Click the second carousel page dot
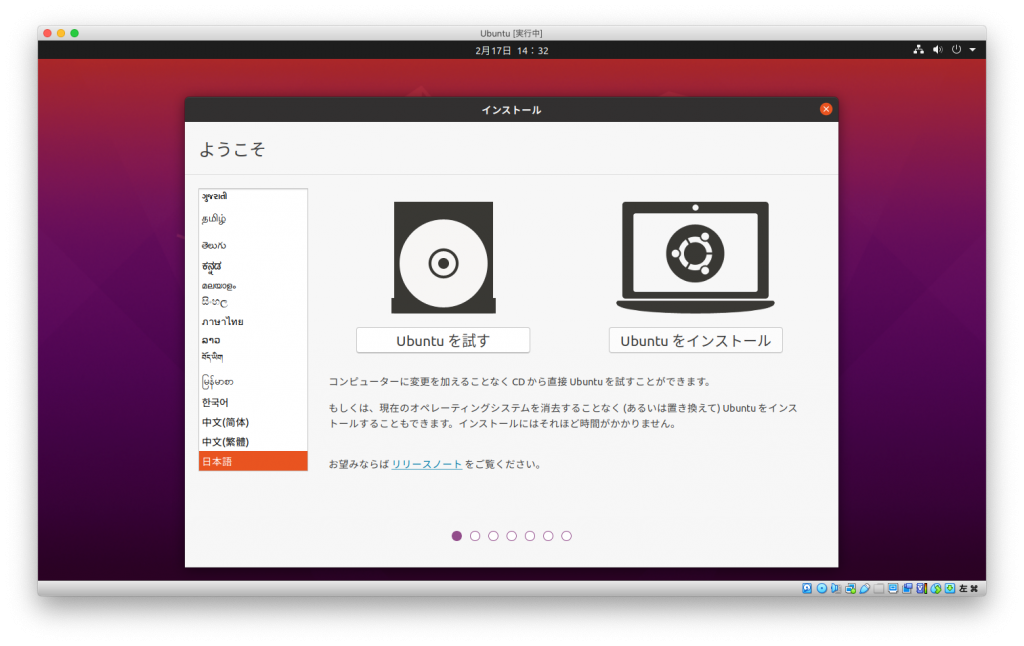Screen dimensions: 1024x646 pos(474,536)
